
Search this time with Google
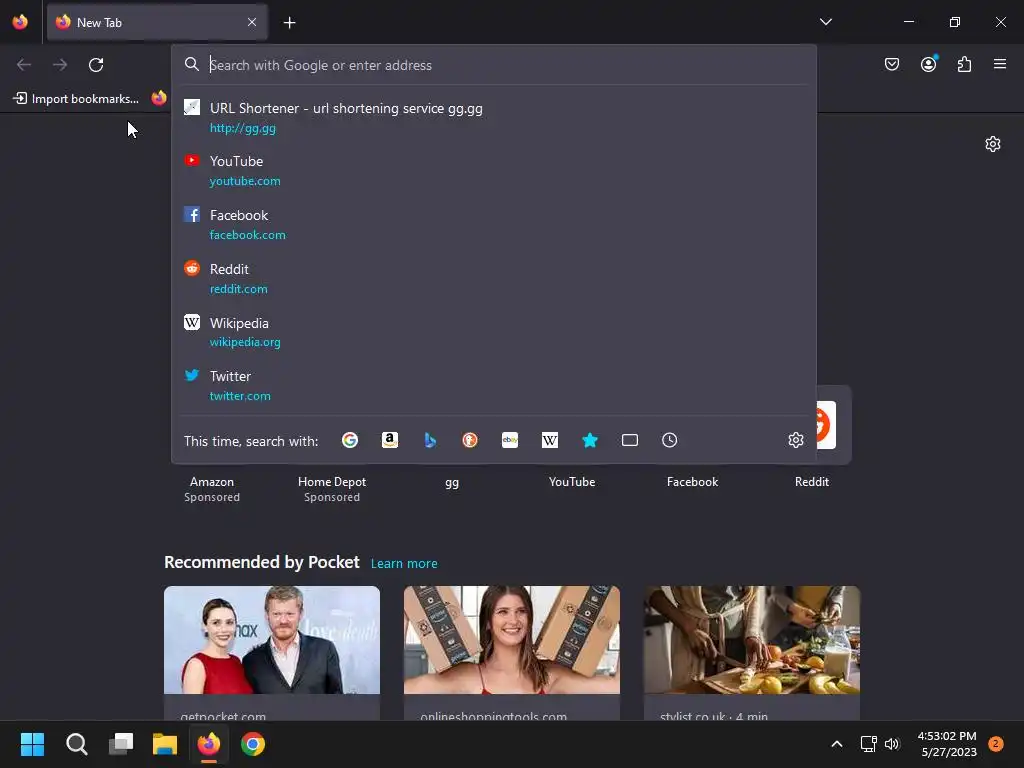350,440
